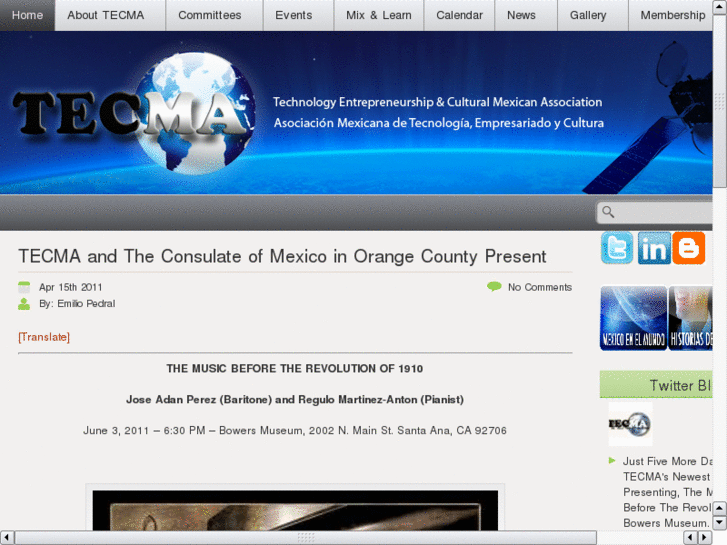
Task: Click the June 3, 2011 Bowers Museum line
Action: click(x=295, y=430)
